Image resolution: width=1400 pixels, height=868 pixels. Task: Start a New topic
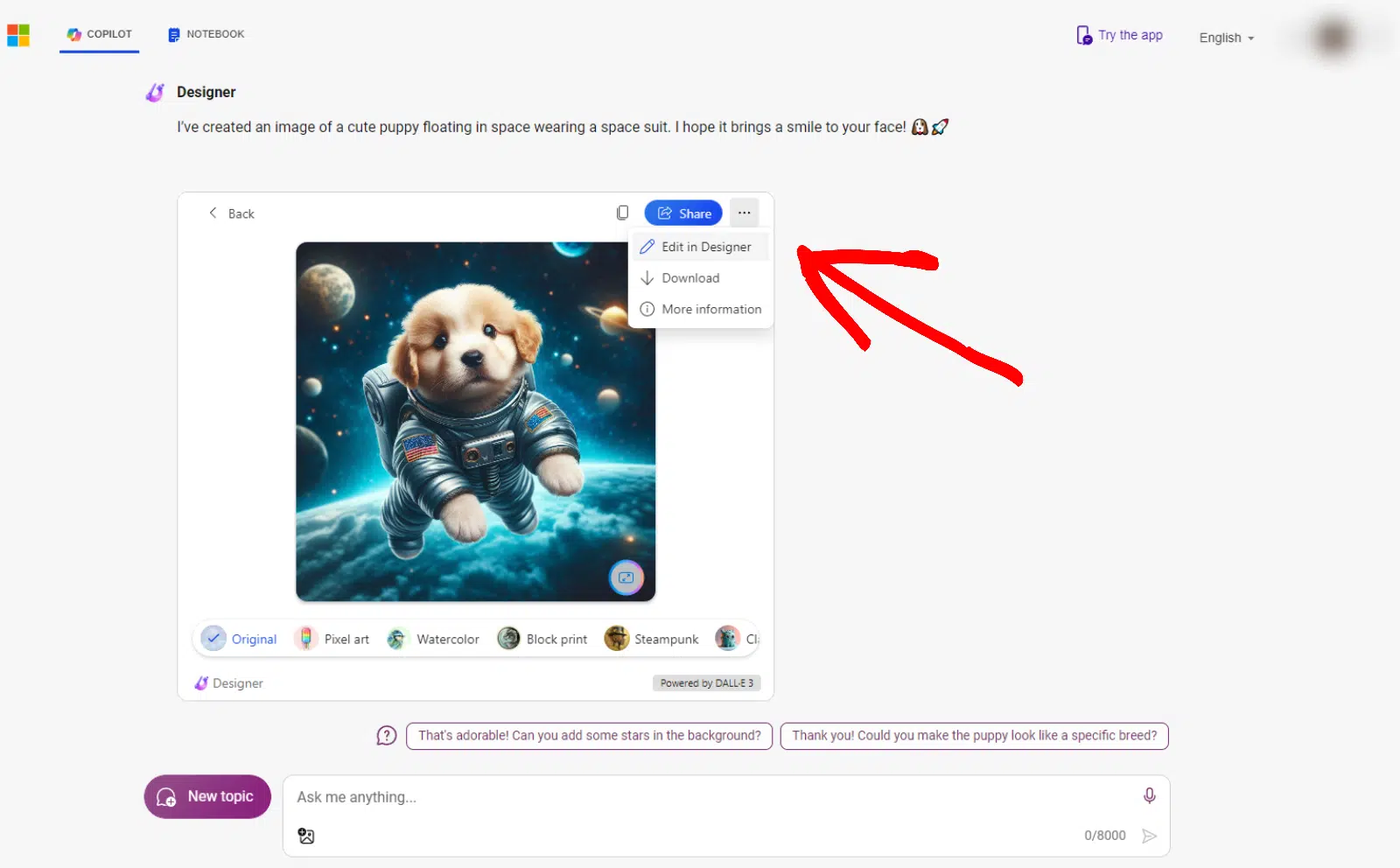(x=207, y=797)
